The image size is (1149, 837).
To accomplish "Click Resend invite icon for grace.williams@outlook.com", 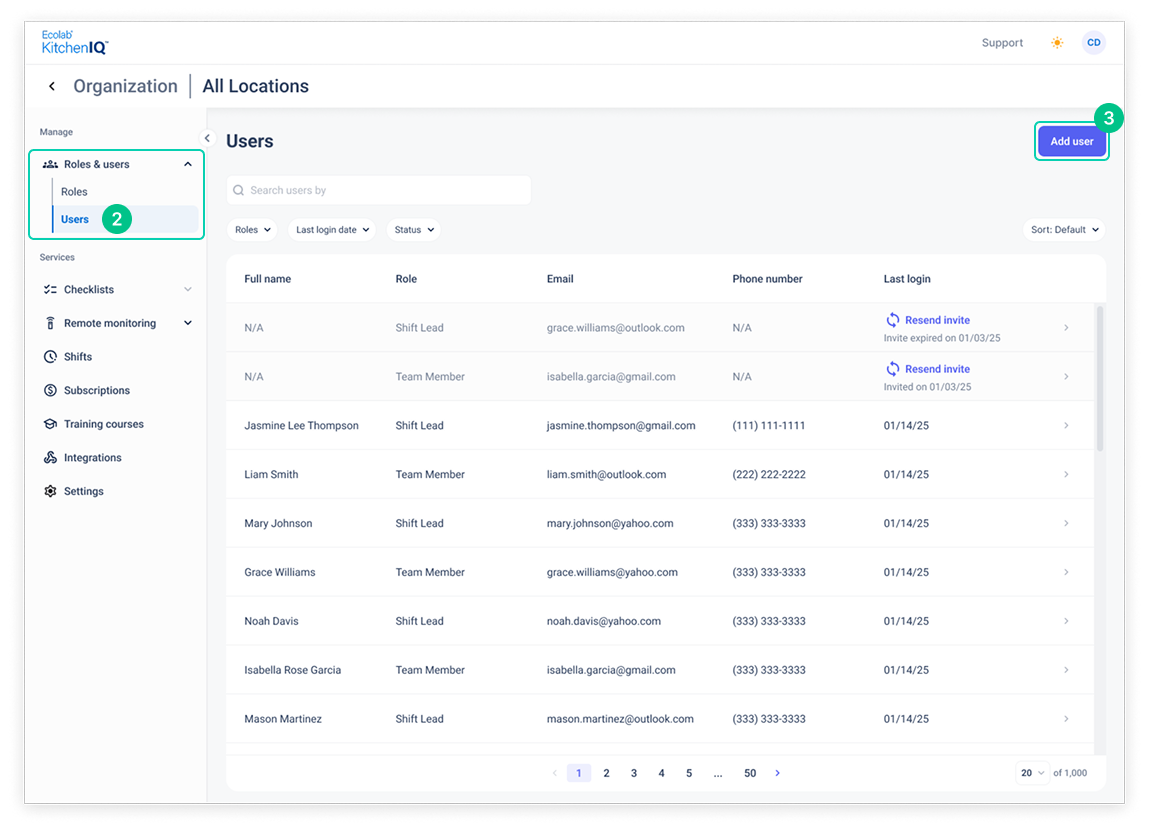I will pyautogui.click(x=893, y=320).
